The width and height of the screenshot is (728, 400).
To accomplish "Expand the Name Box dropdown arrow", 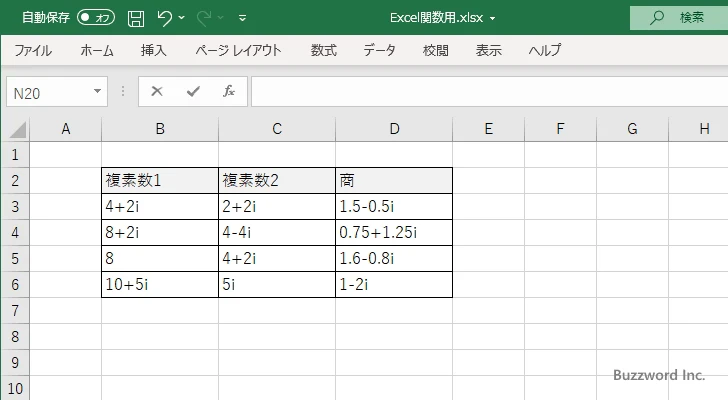I will tap(97, 91).
